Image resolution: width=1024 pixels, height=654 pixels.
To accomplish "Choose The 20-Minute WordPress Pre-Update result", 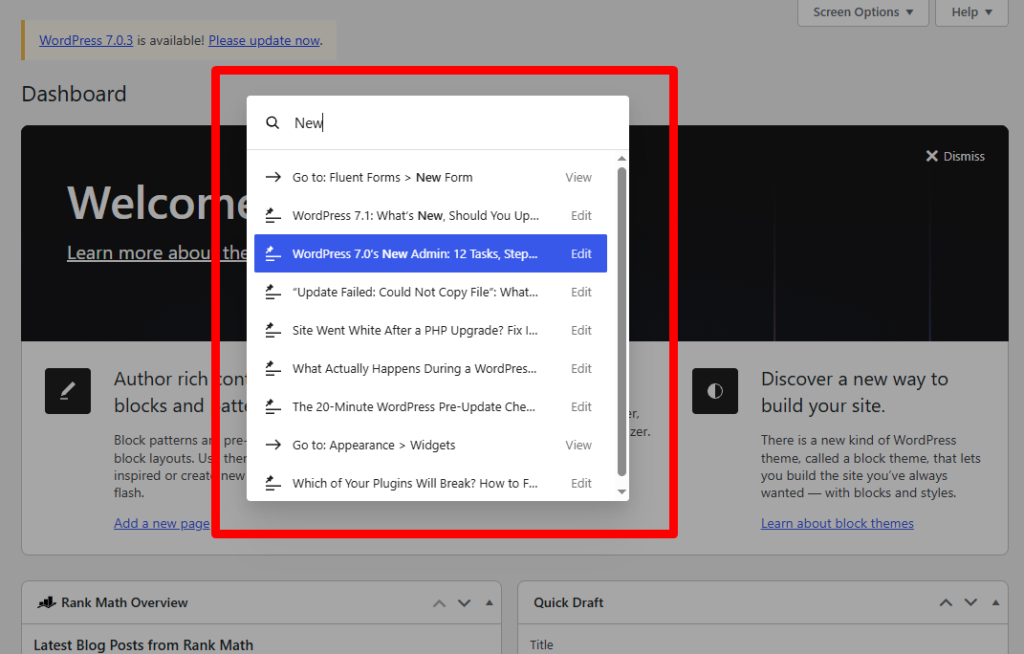I will click(x=430, y=407).
